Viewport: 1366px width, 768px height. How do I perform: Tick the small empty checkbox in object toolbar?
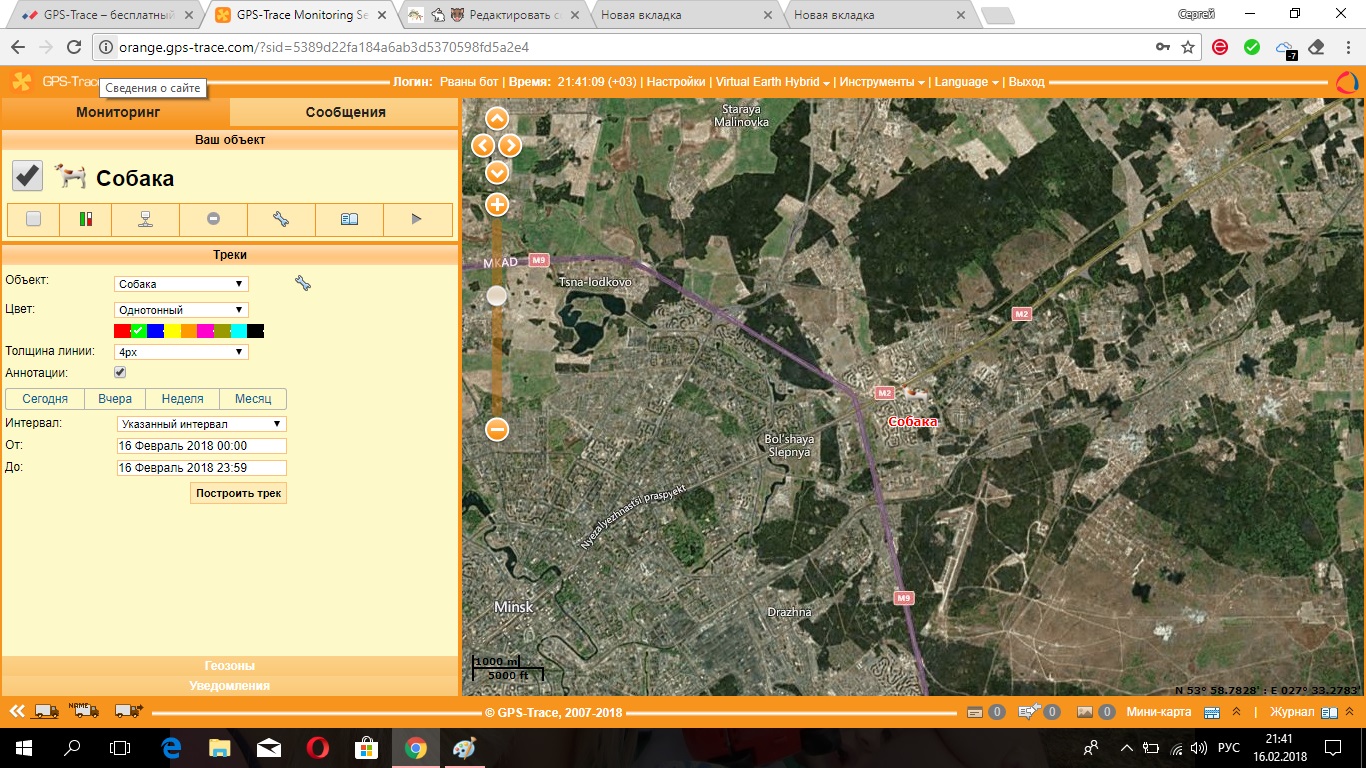coord(34,219)
